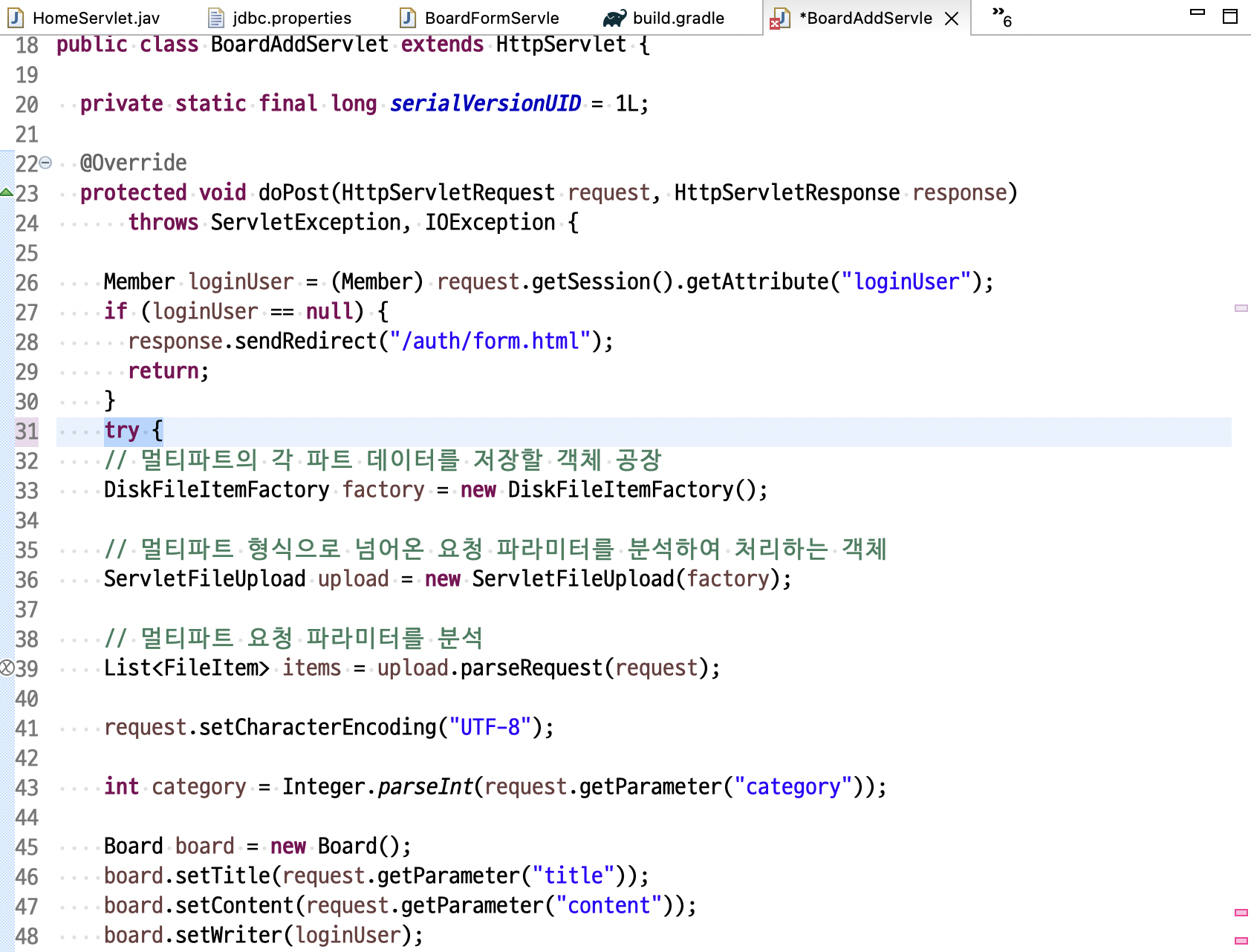
Task: Click the error-decorated Java icon on BoardAddServlet tab
Action: click(x=779, y=19)
